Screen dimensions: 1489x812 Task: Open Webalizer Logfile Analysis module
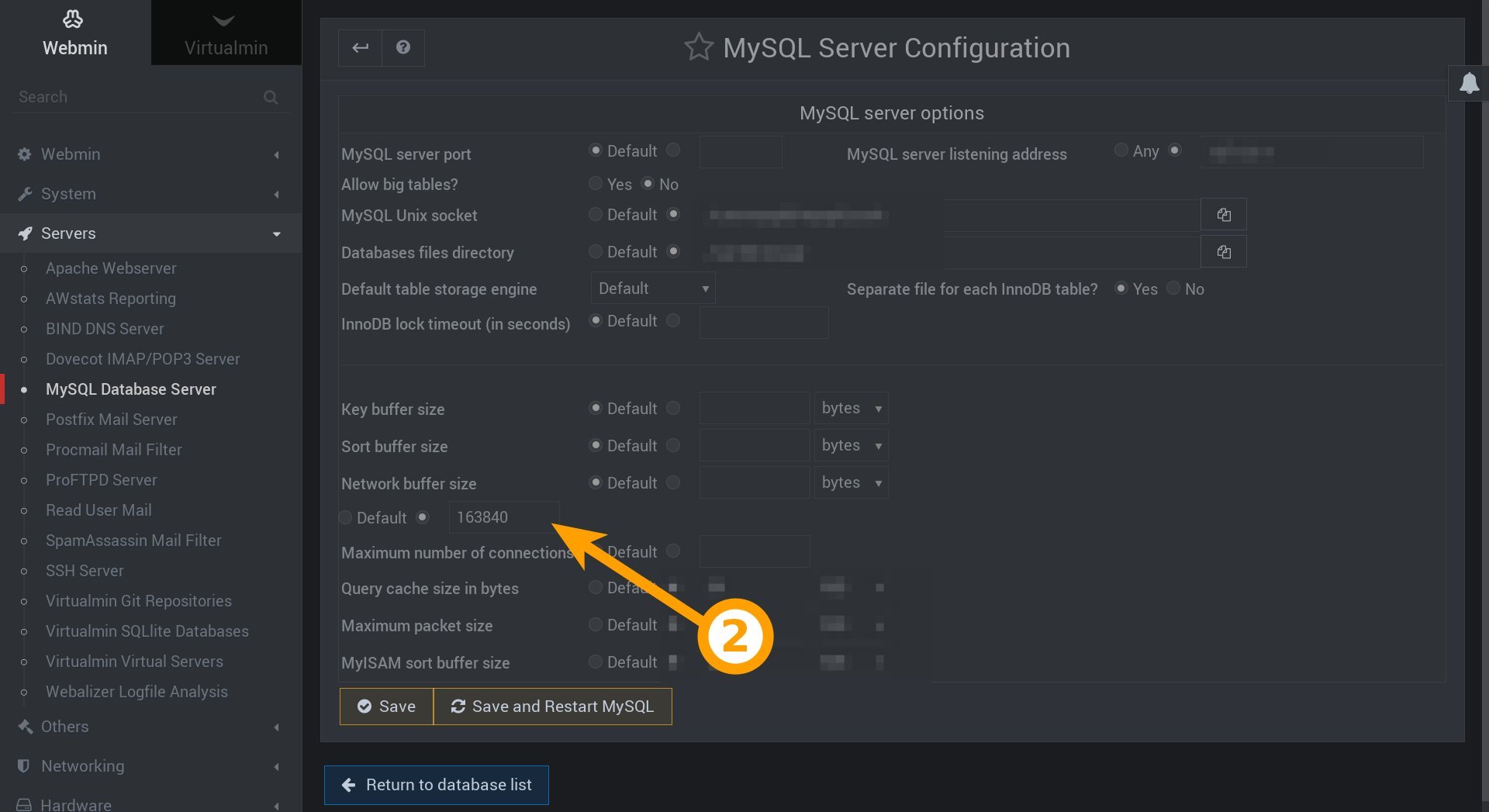pos(136,692)
